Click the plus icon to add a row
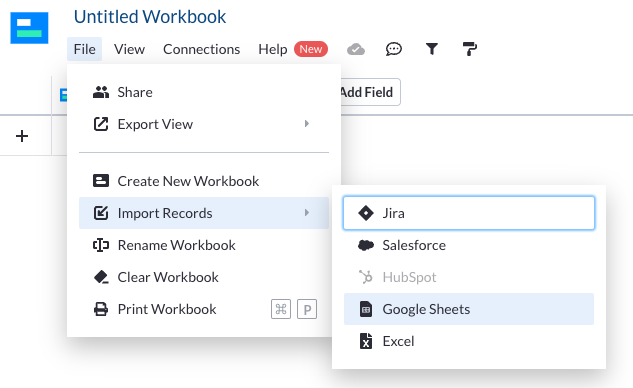Screen dimensions: 633x388 click(x=22, y=136)
